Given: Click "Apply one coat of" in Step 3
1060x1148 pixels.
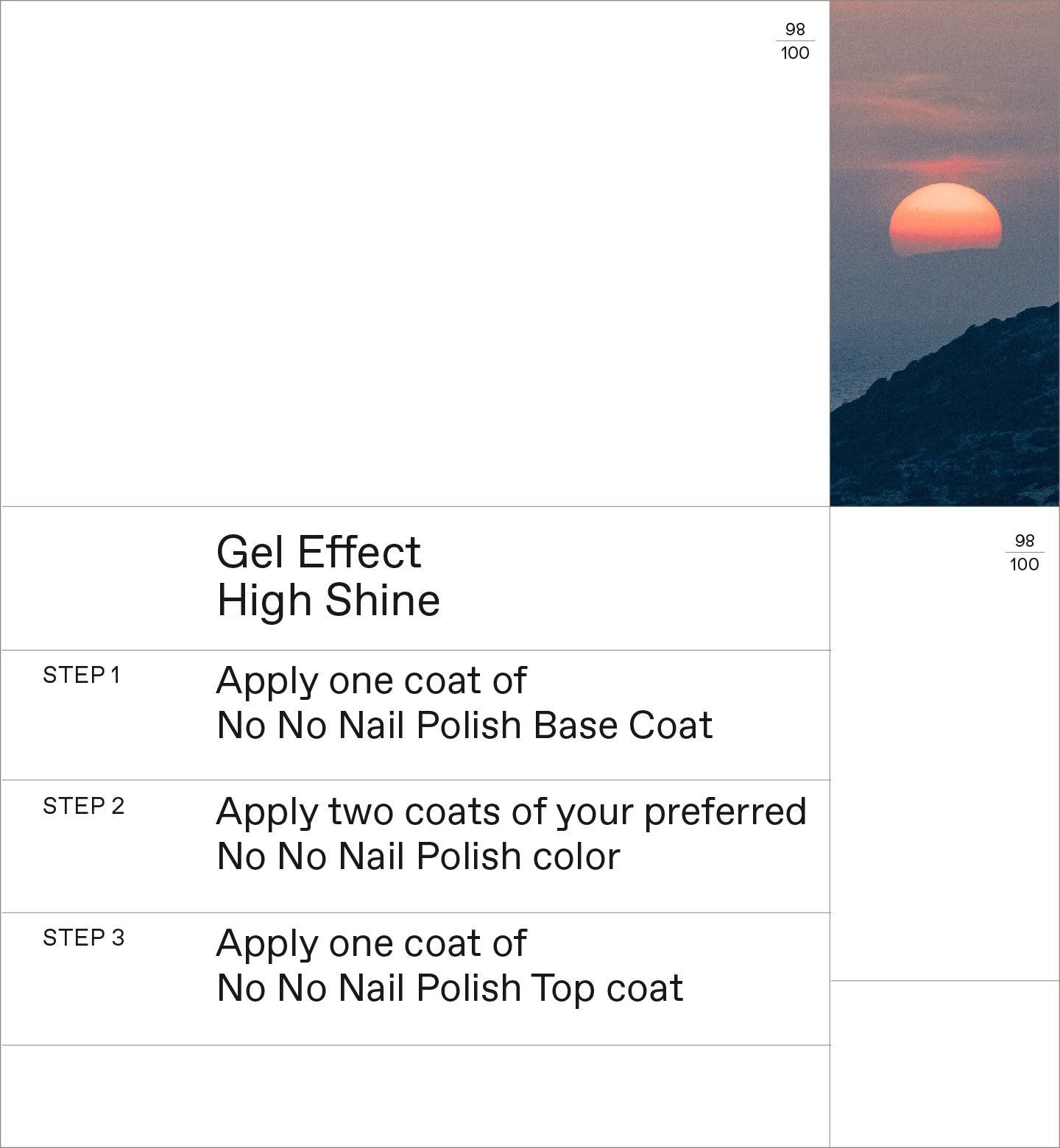Looking at the screenshot, I should click(x=371, y=943).
